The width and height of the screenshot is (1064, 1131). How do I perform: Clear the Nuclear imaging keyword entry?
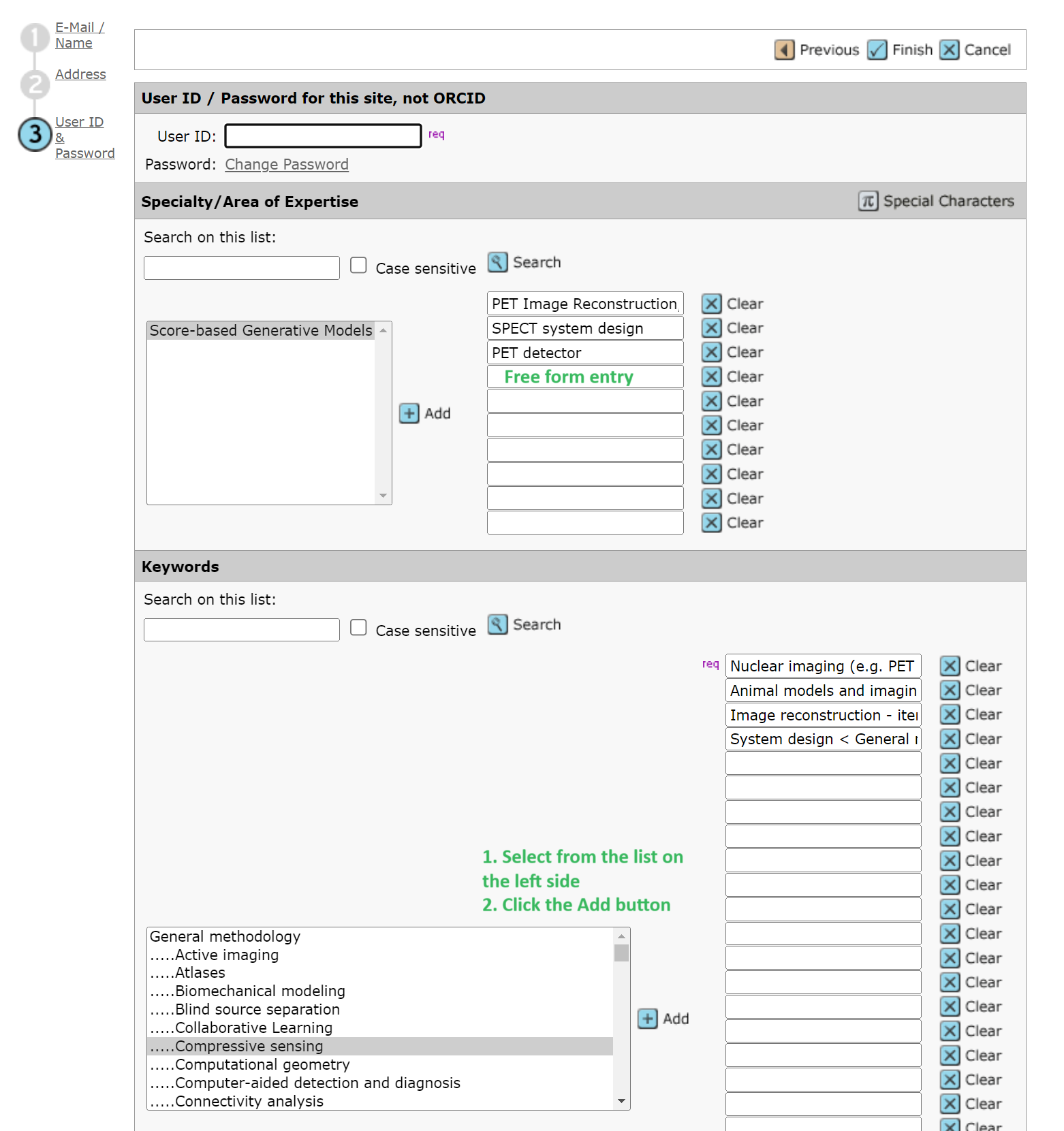[x=950, y=666]
